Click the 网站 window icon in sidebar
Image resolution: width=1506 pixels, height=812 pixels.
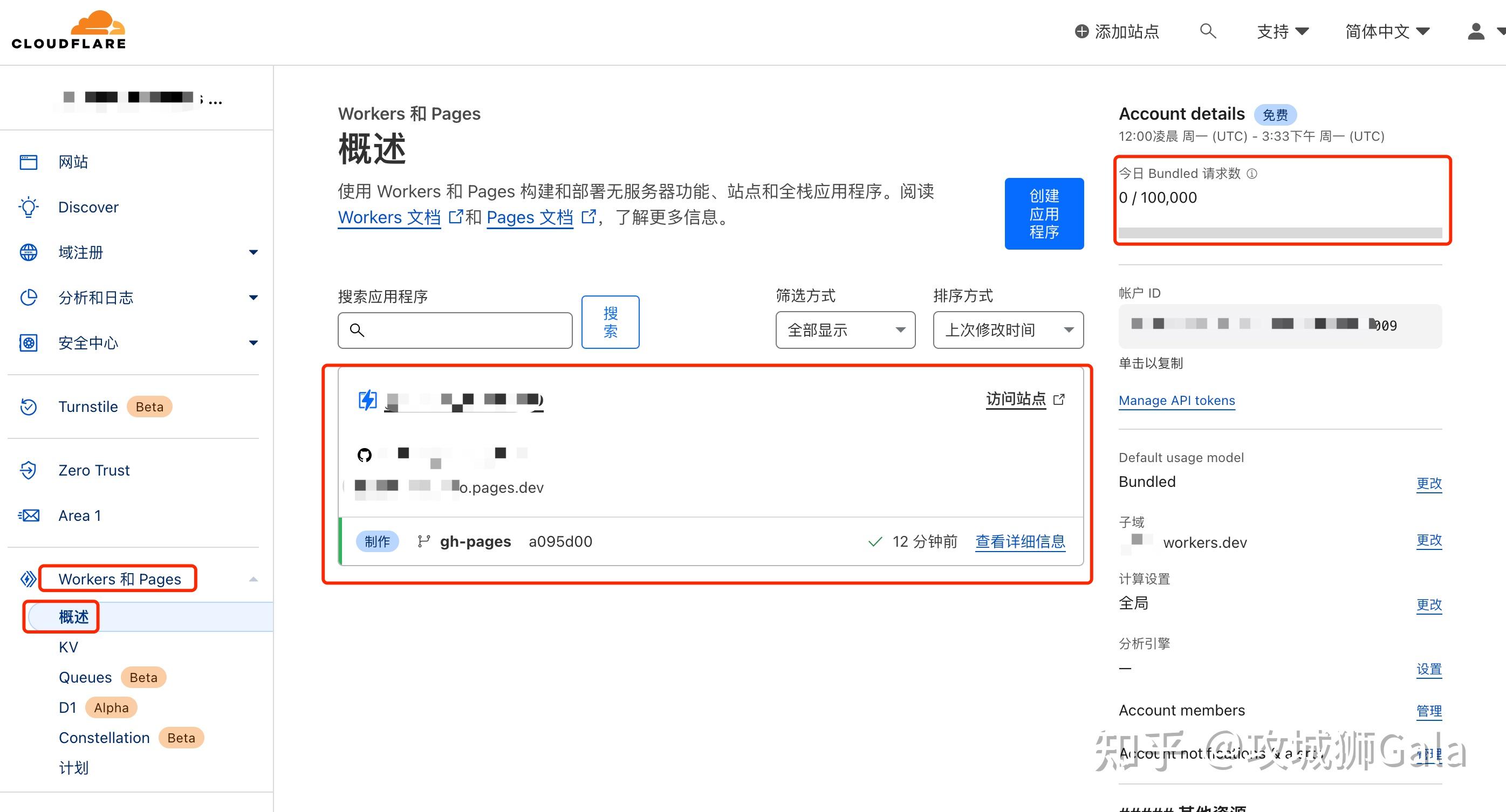pos(28,162)
